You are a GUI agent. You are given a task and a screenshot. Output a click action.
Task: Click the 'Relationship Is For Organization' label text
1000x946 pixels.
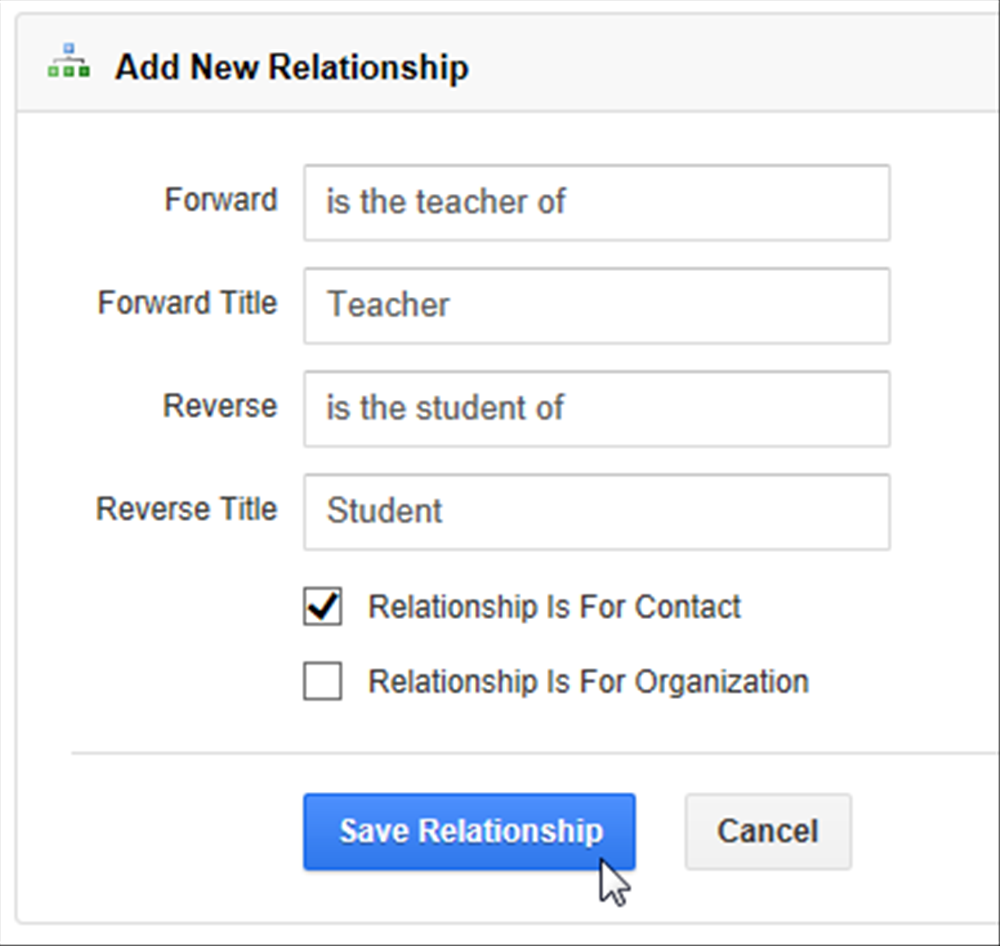[588, 681]
